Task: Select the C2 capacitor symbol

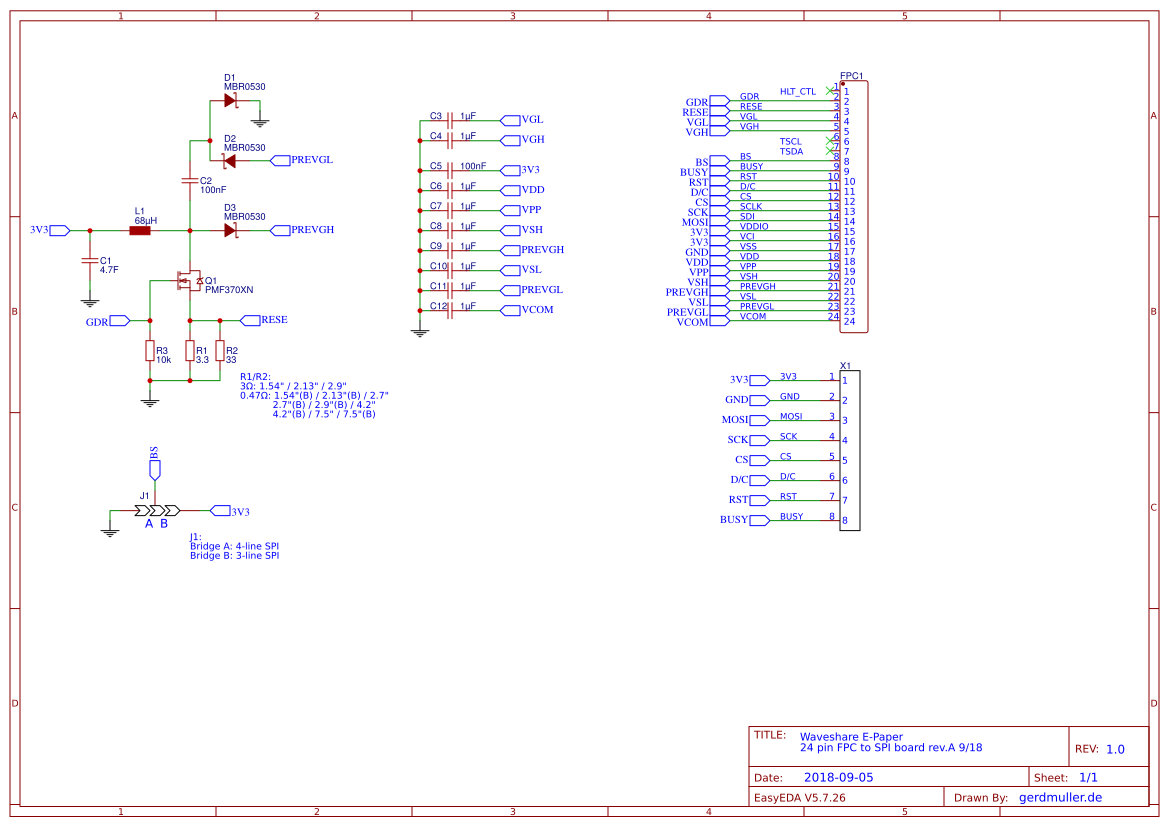Action: [189, 180]
